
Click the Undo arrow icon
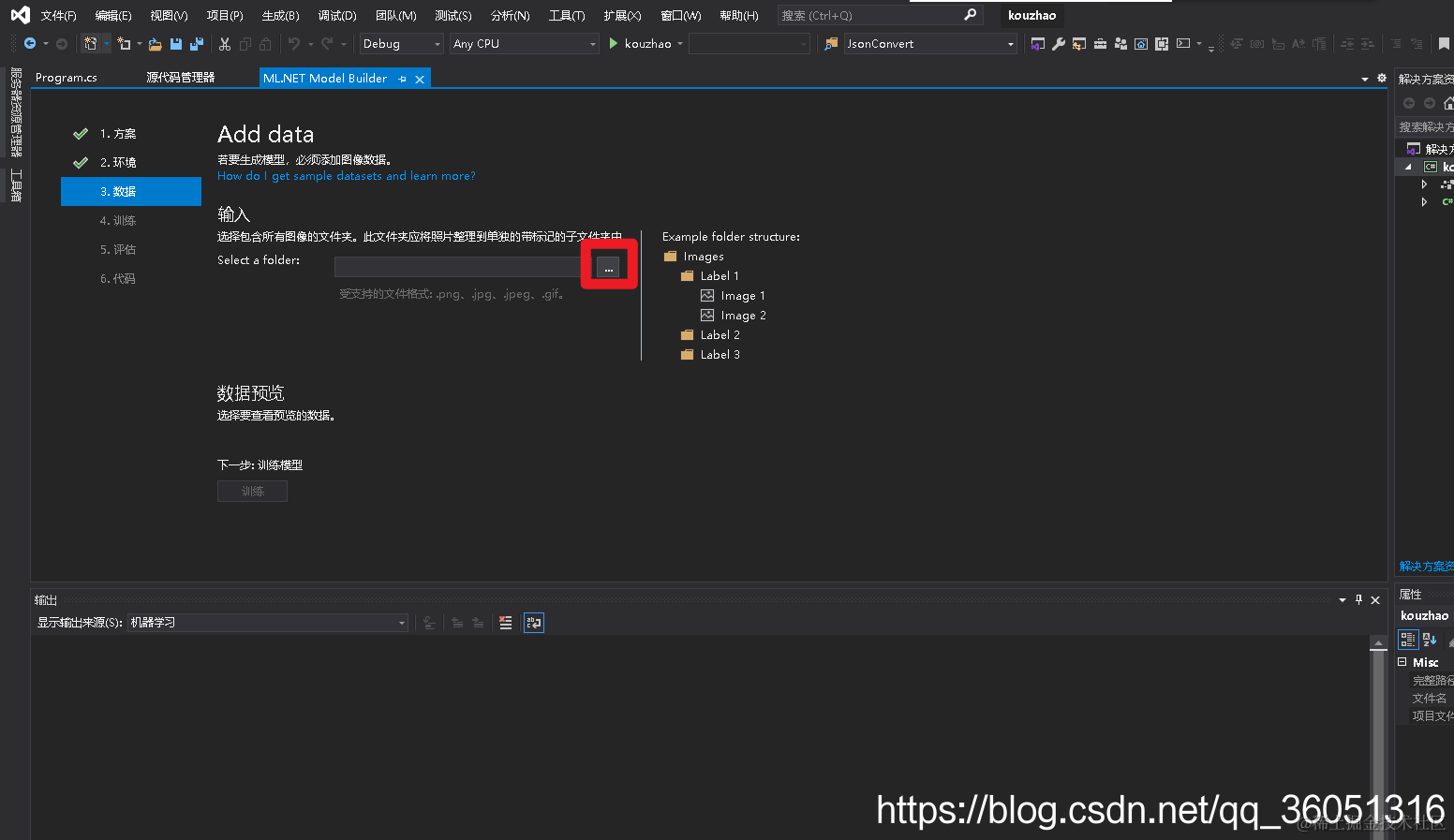[x=294, y=43]
